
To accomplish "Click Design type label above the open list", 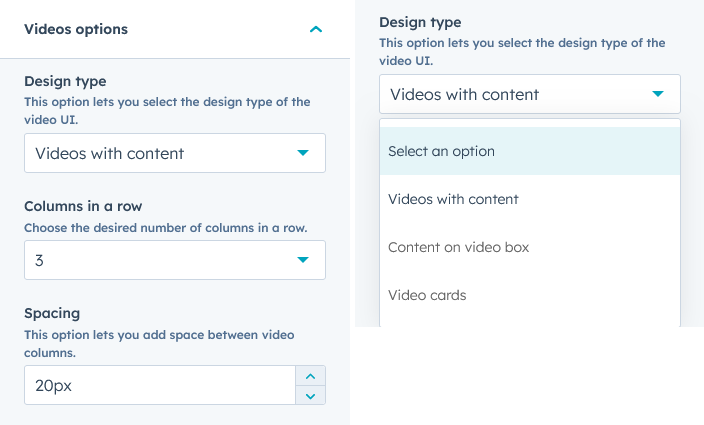I will coord(420,22).
